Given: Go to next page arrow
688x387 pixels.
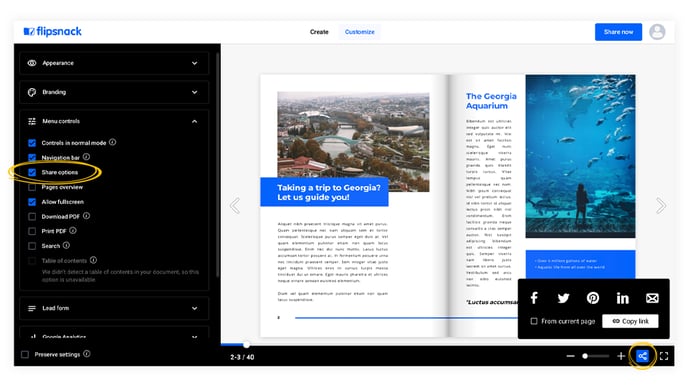Looking at the screenshot, I should [661, 205].
